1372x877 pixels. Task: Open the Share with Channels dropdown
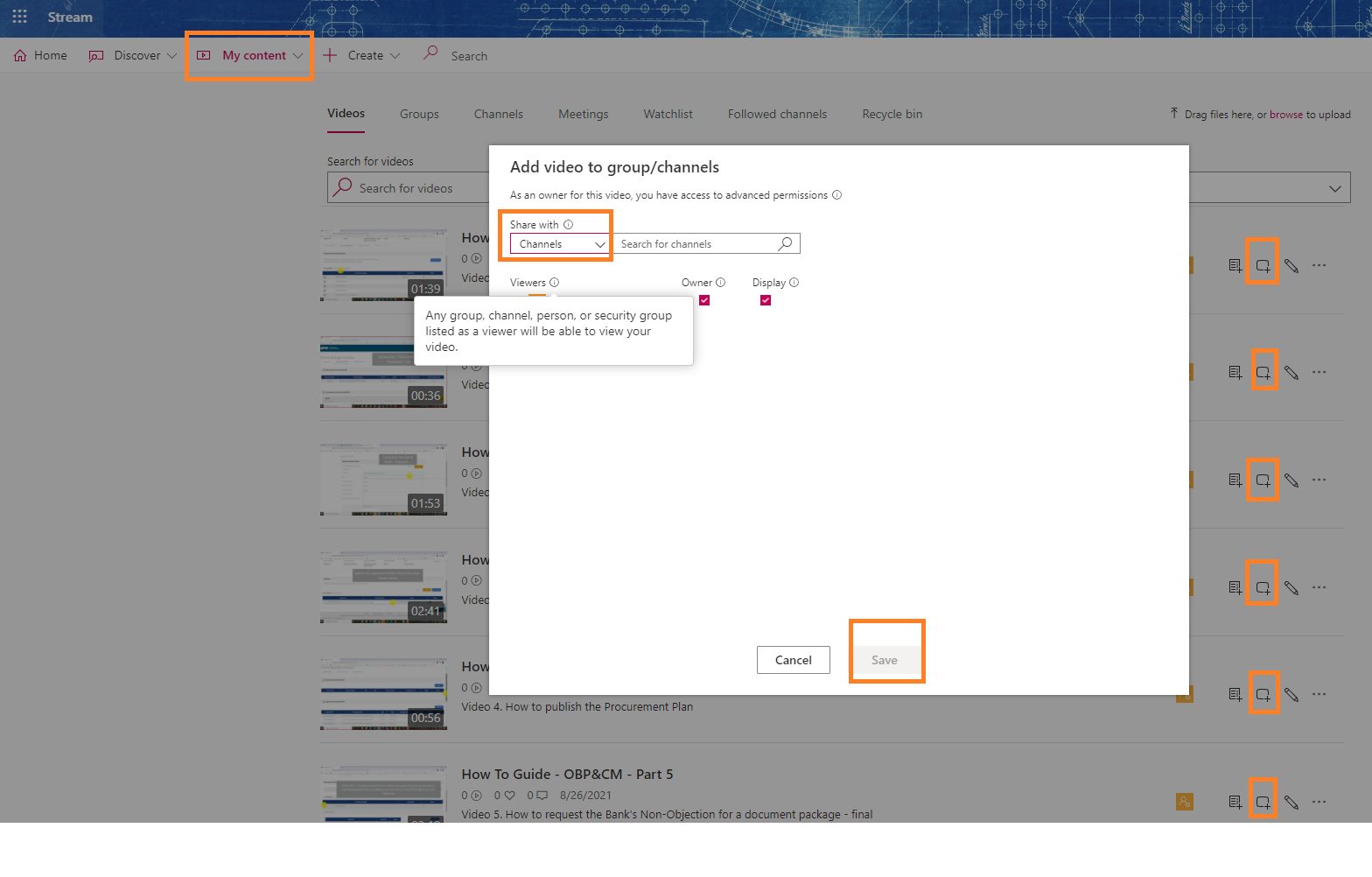[560, 244]
